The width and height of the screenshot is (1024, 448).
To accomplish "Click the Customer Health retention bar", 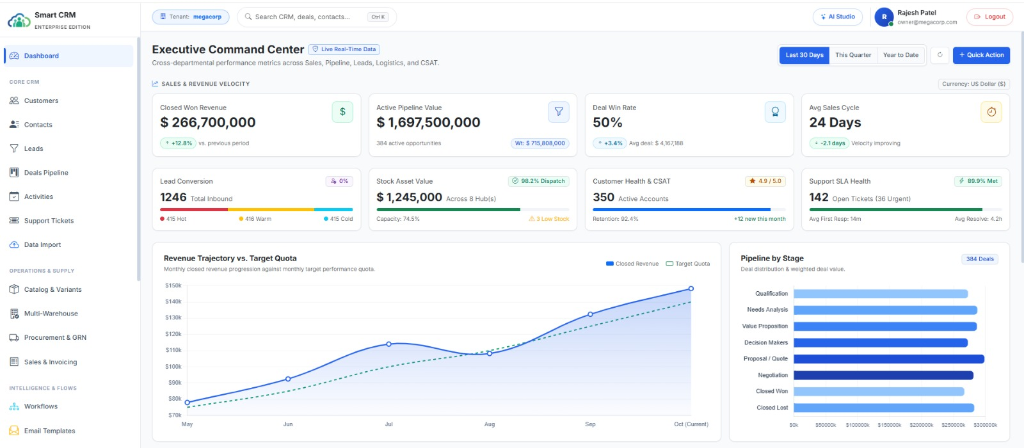I will 689,210.
